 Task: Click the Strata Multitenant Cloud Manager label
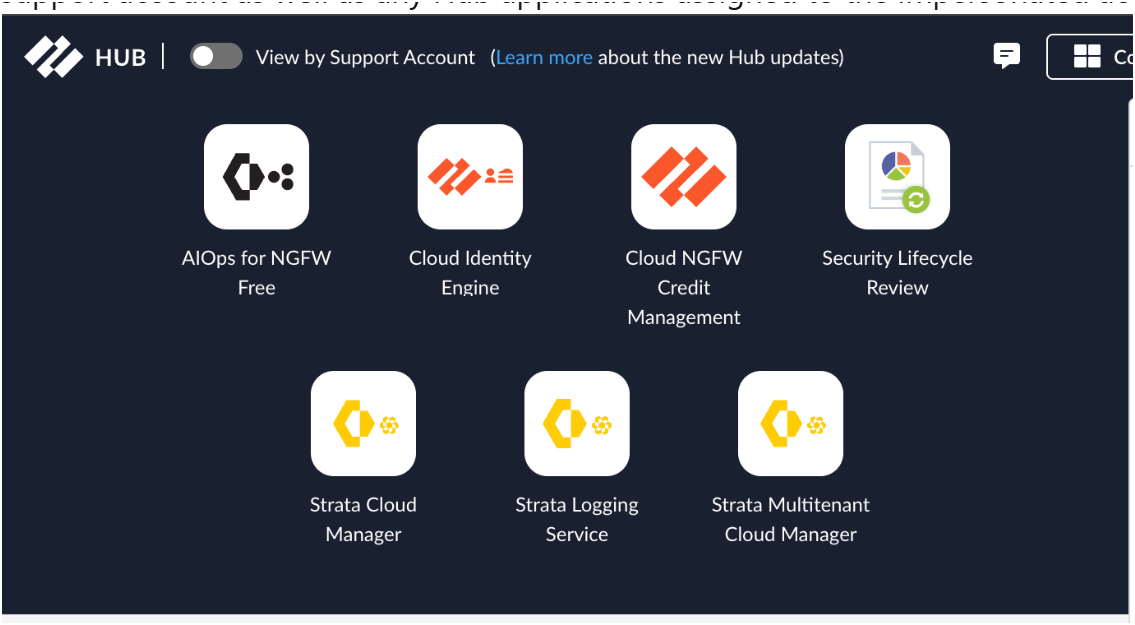790,519
